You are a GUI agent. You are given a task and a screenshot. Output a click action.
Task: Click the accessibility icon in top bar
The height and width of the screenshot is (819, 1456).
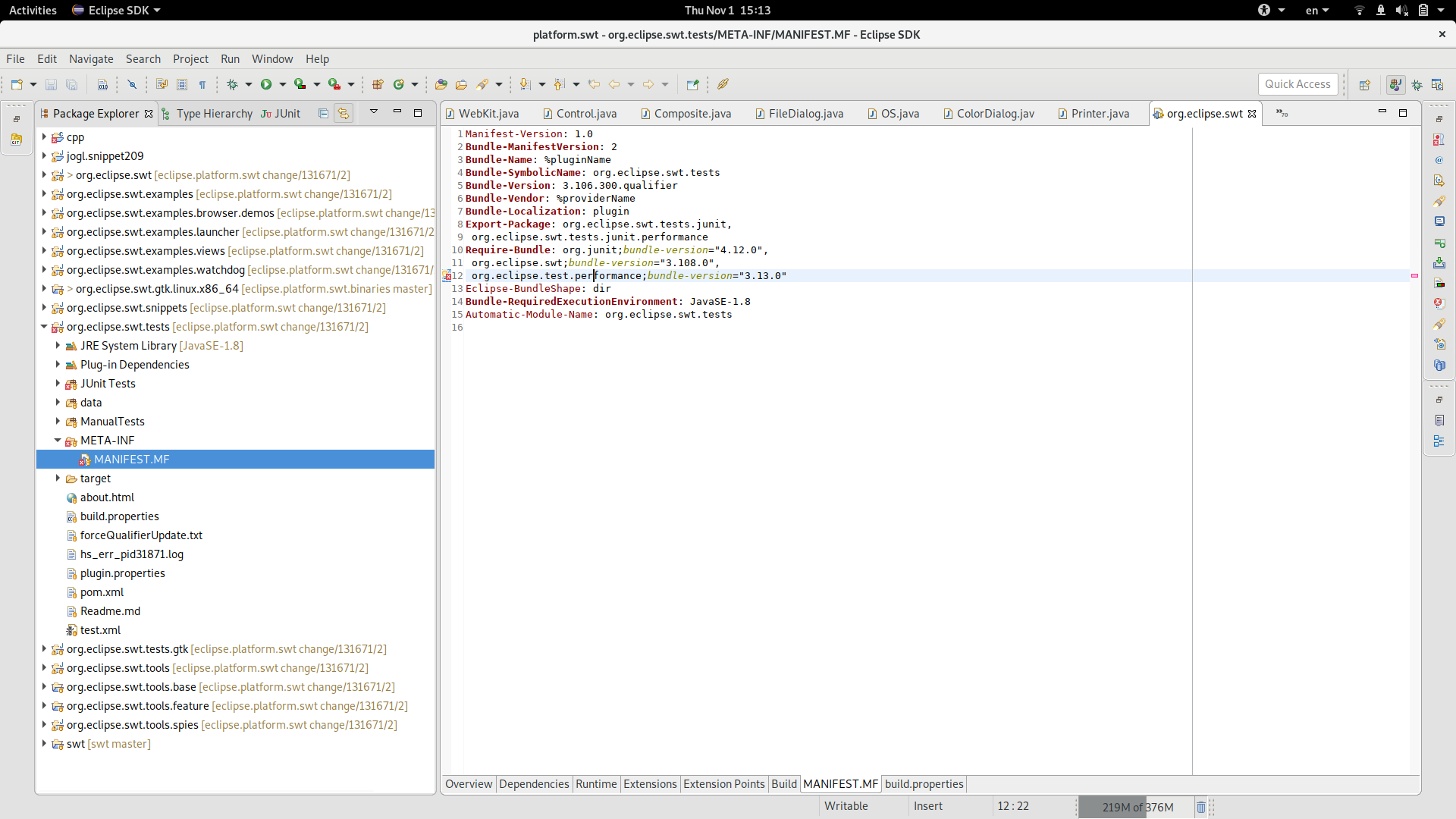point(1264,10)
